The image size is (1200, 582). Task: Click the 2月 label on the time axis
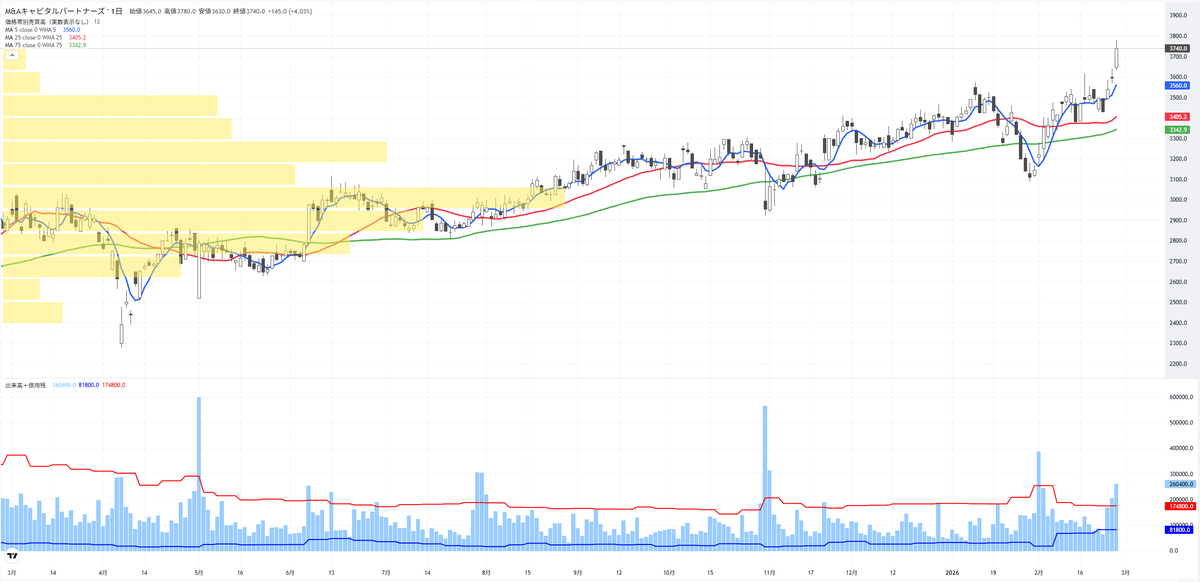(1039, 573)
